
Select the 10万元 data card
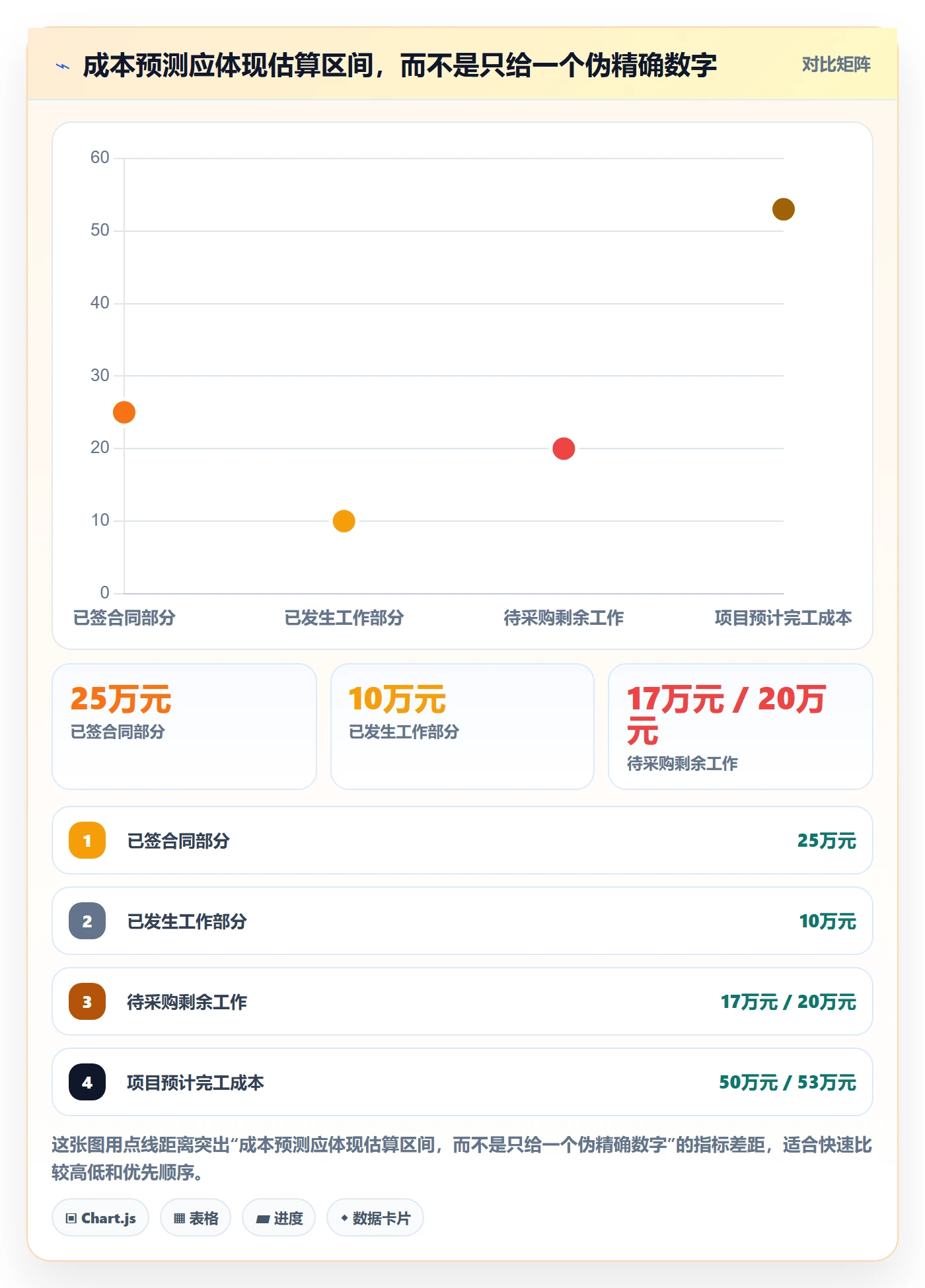click(462, 727)
